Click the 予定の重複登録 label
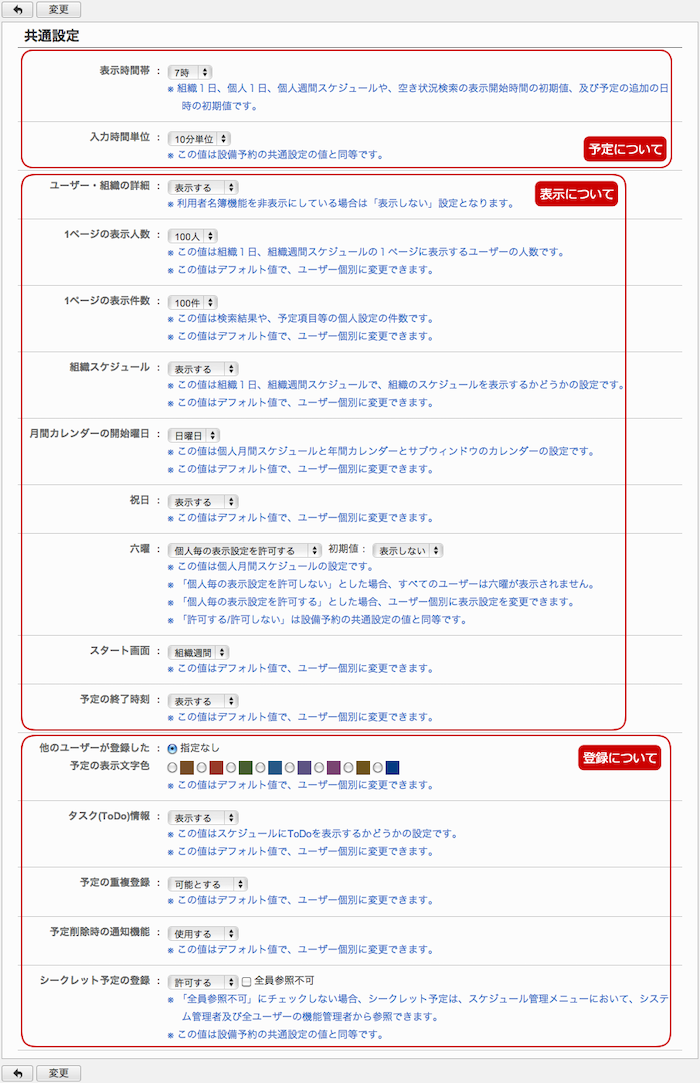The image size is (700, 1083). (115, 883)
